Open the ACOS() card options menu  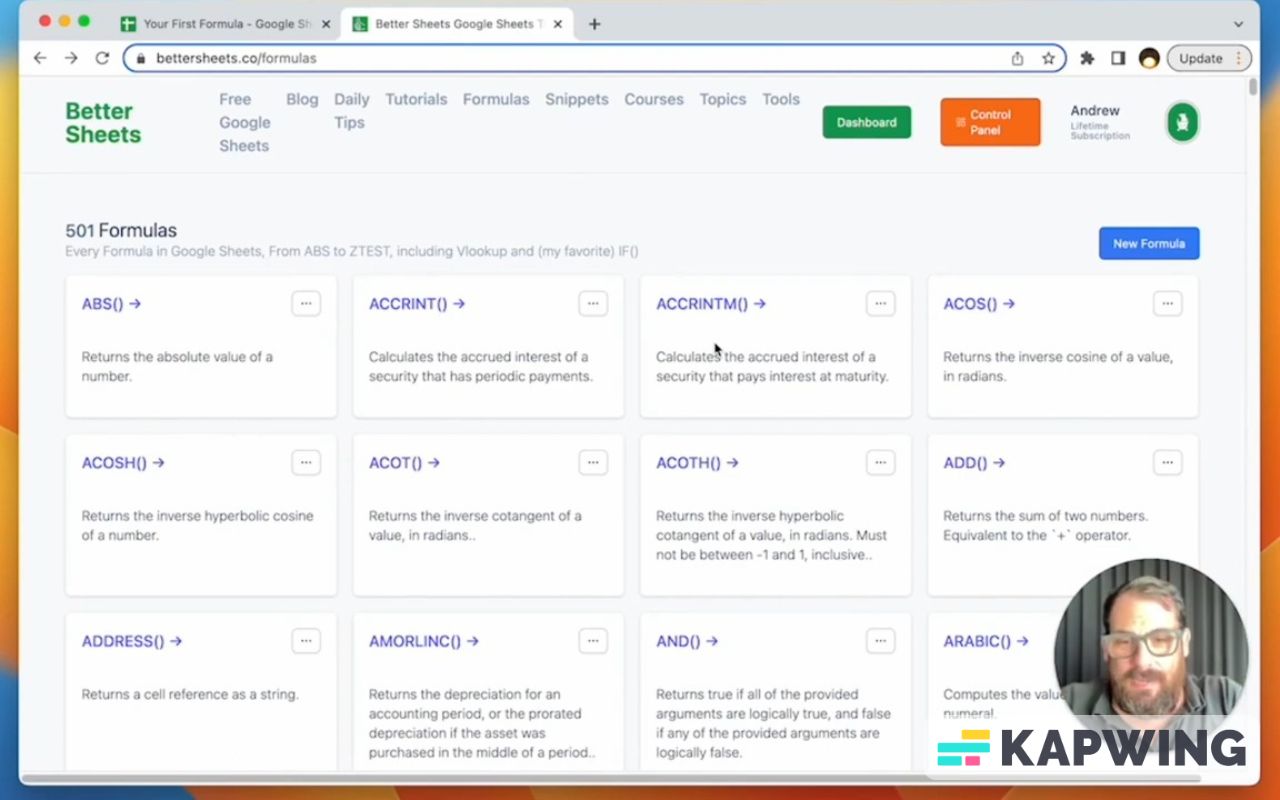1167,303
